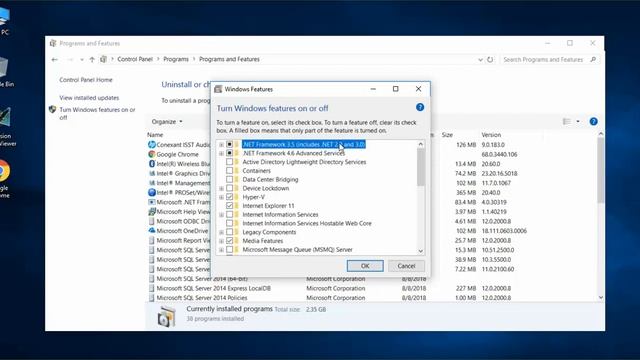
Task: Click Turn Windows features on or off link
Action: point(97,113)
